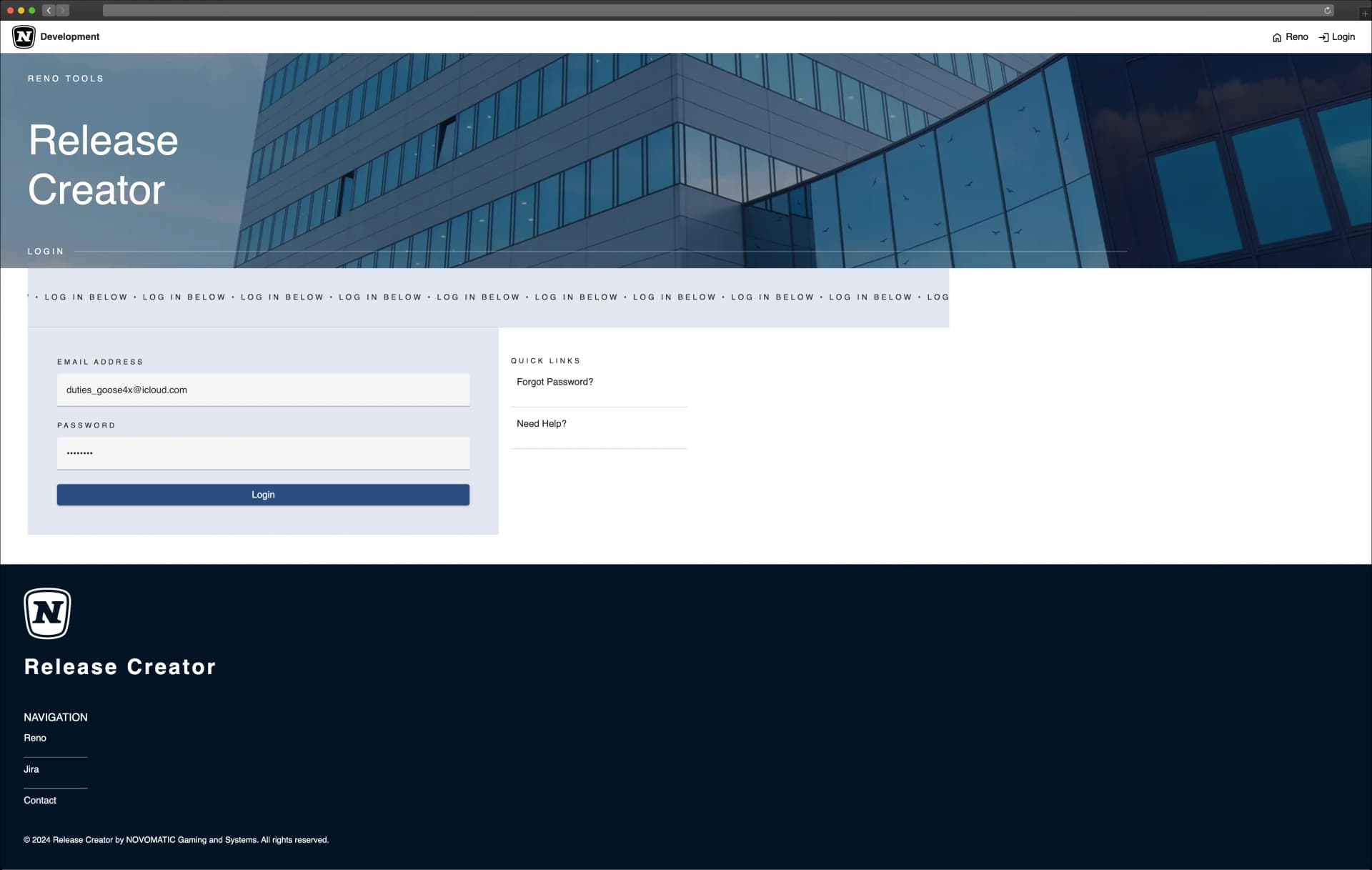The height and width of the screenshot is (870, 1372).
Task: Click the LOGIN section label in hero
Action: click(46, 252)
